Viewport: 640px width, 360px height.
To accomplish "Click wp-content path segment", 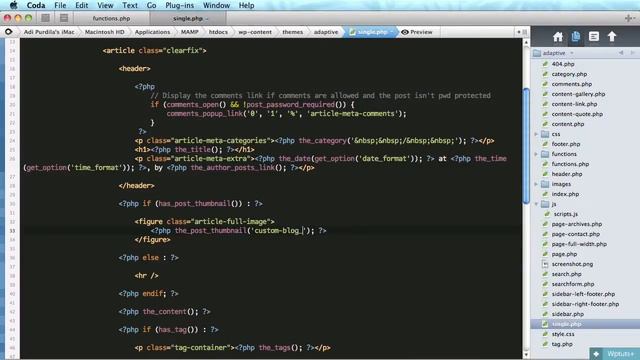I will [255, 32].
